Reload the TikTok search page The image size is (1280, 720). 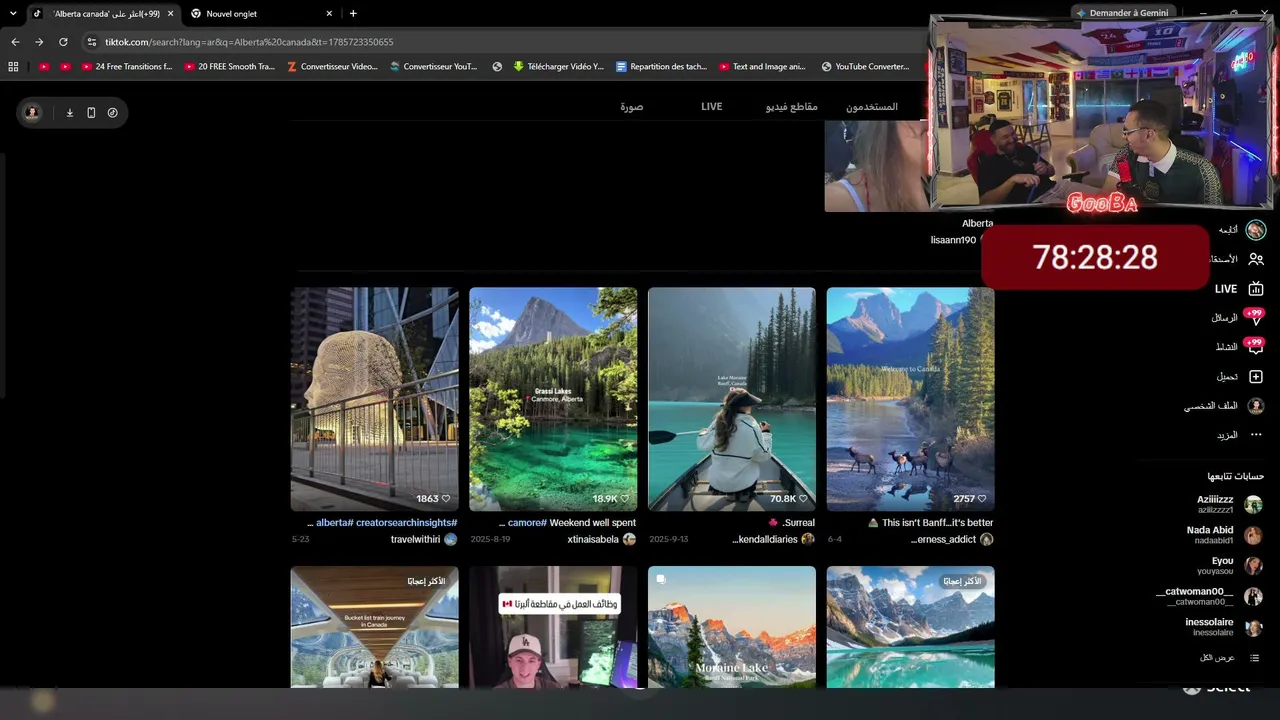[x=63, y=42]
